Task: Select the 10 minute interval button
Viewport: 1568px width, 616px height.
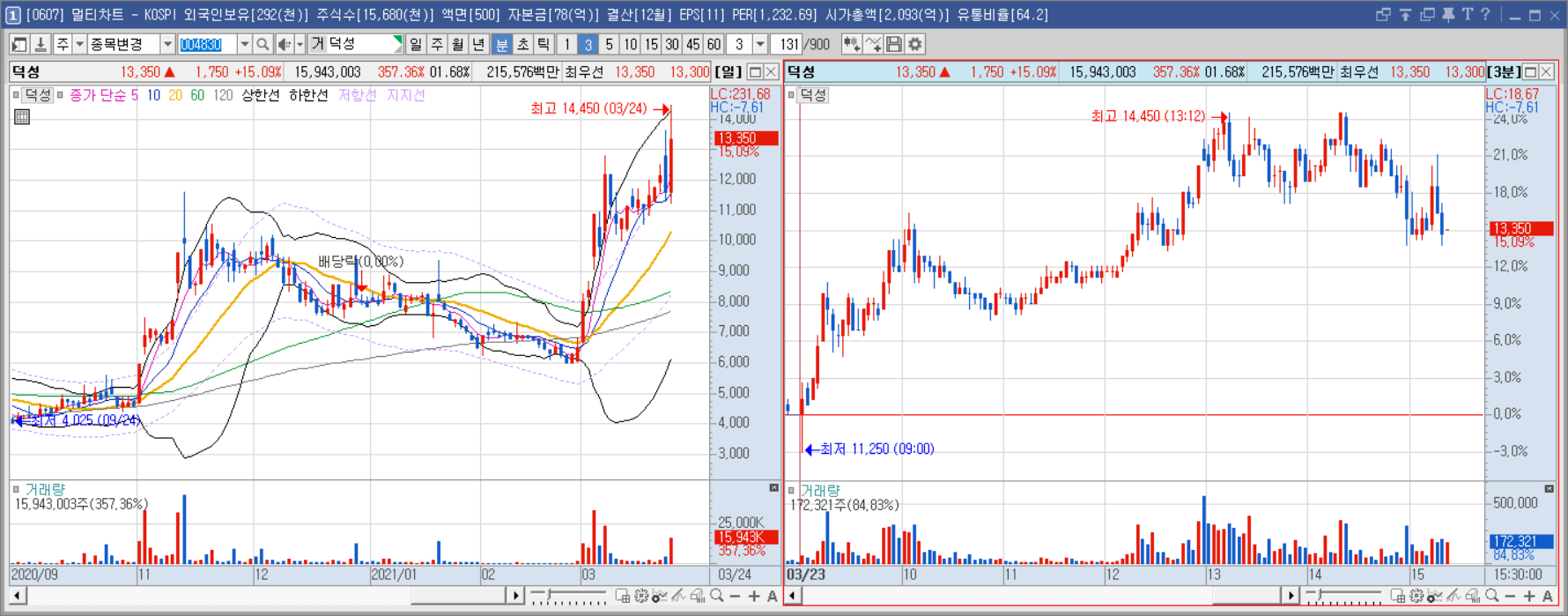Action: coord(630,44)
